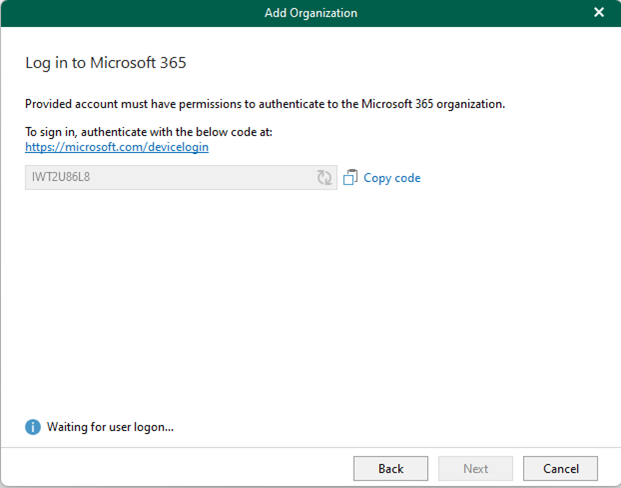The width and height of the screenshot is (621, 488).
Task: Dismiss the wizard using the white X icon
Action: coord(599,12)
